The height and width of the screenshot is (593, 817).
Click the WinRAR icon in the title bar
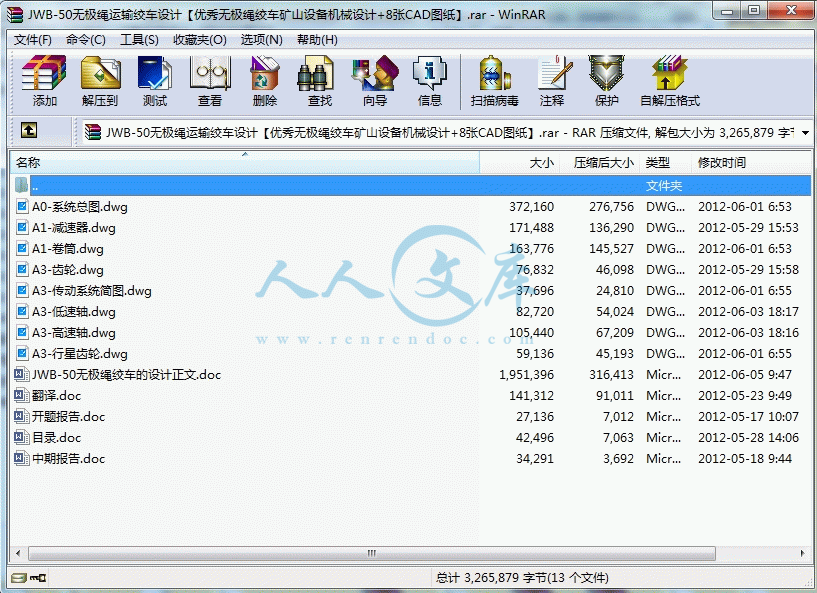[15, 14]
